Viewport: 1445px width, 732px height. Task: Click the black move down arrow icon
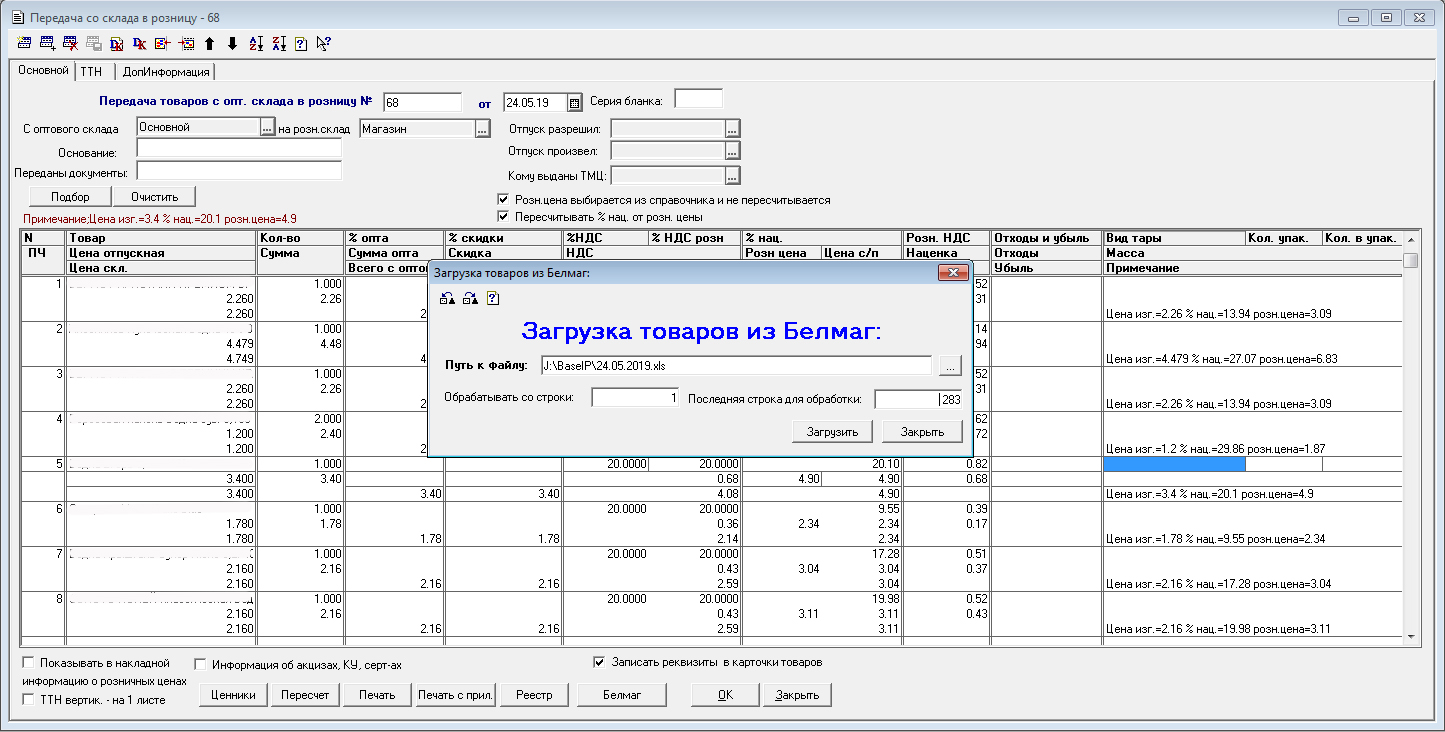pos(232,43)
